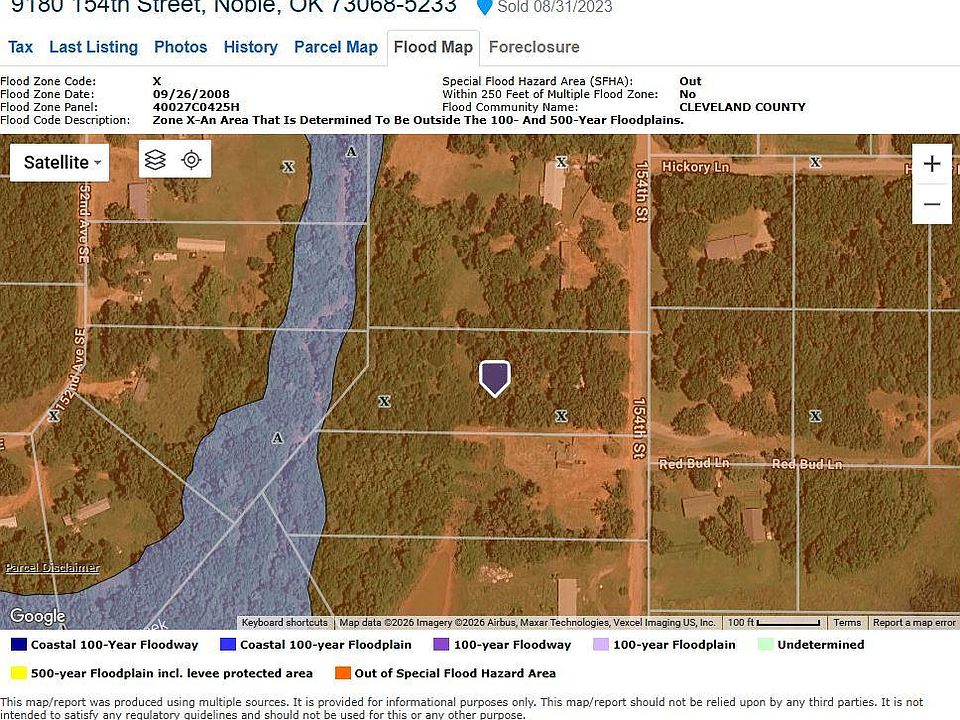Screen dimensions: 960x720
Task: Click the 'Flood Zone Code:' label
Action: (x=48, y=81)
